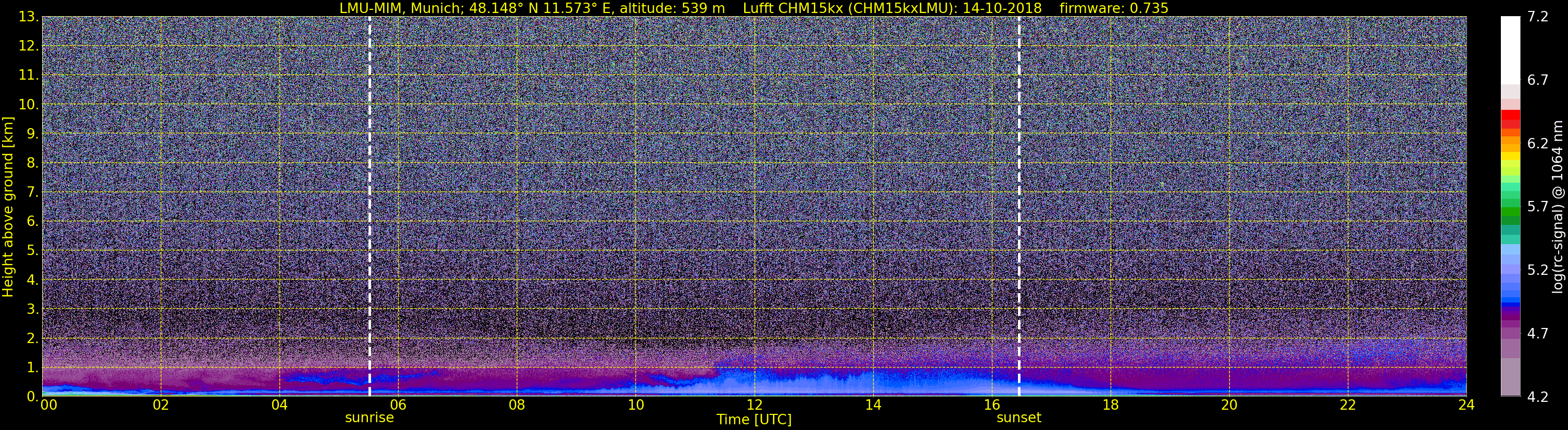Click the 'Time [UTC]' axis label
The height and width of the screenshot is (430, 1568).
tap(754, 420)
